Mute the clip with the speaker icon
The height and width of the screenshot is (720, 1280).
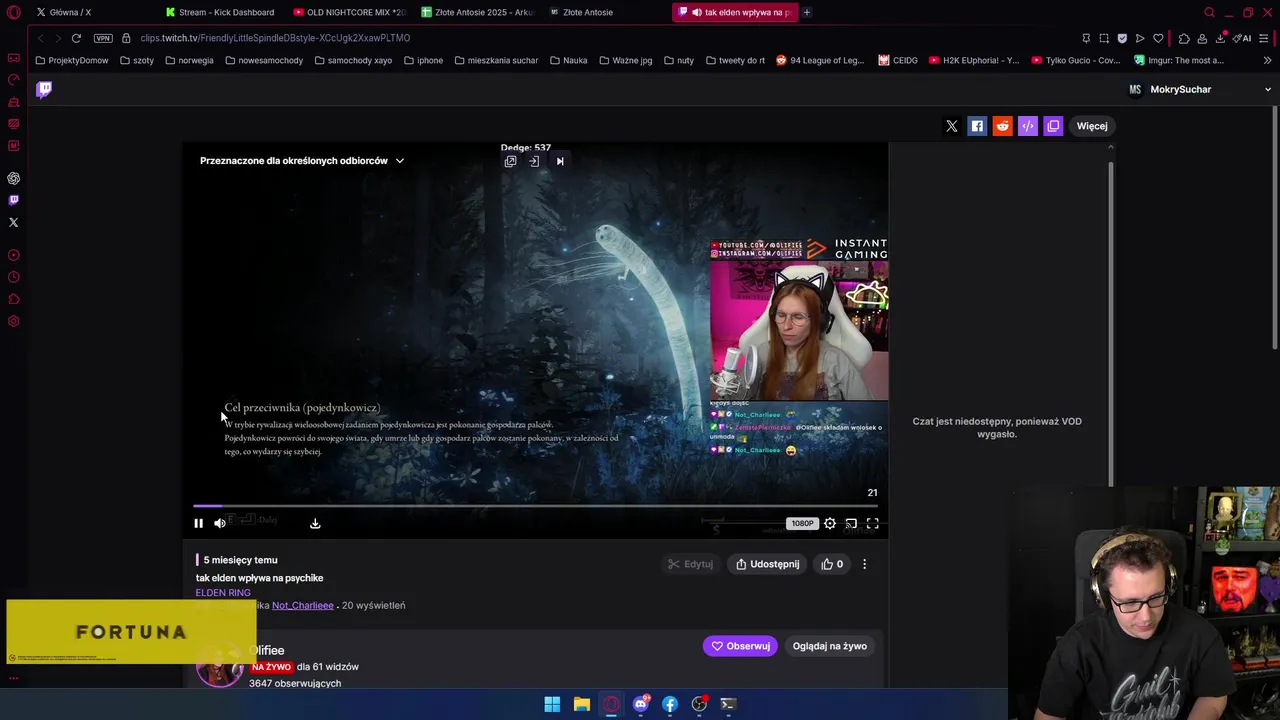[x=220, y=523]
